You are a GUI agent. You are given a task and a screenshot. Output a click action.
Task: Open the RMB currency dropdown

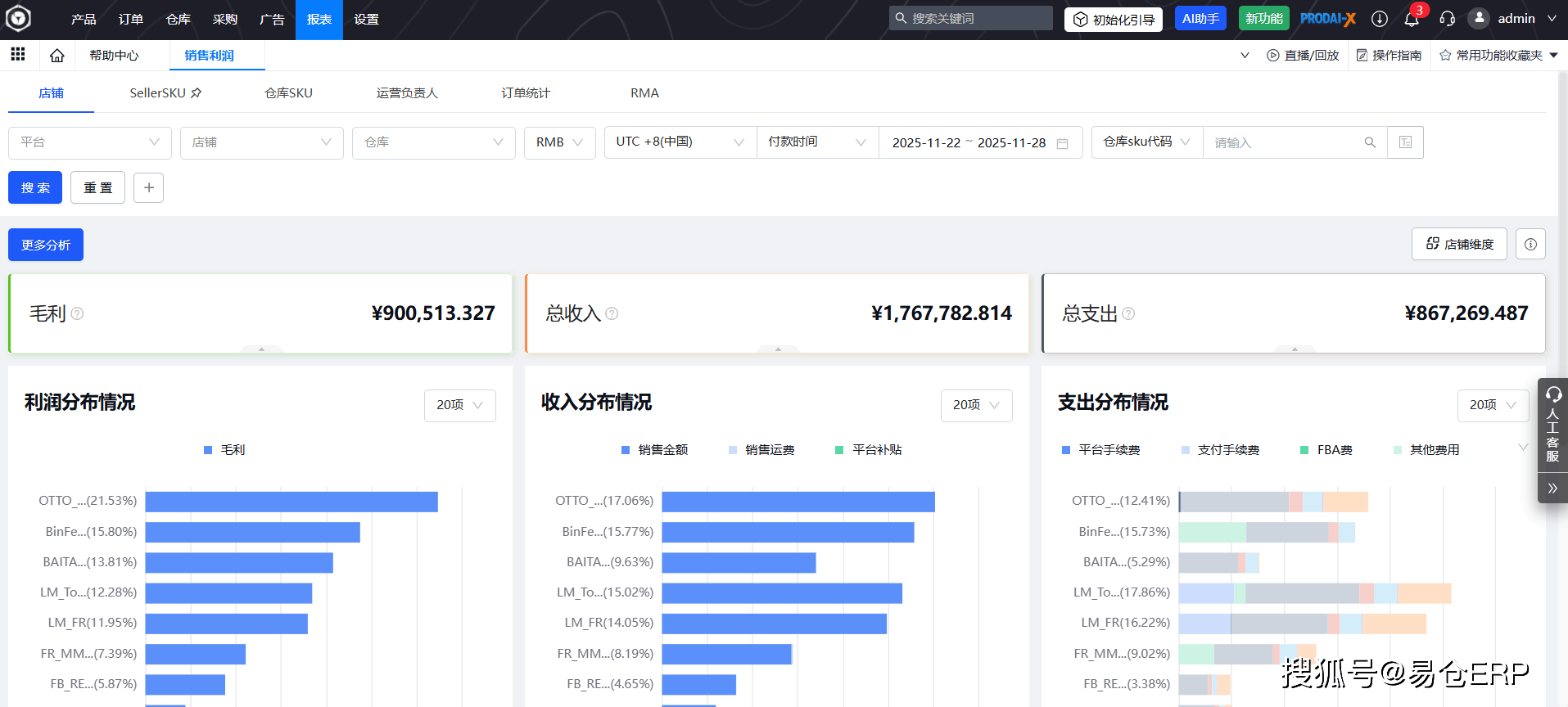pos(559,142)
